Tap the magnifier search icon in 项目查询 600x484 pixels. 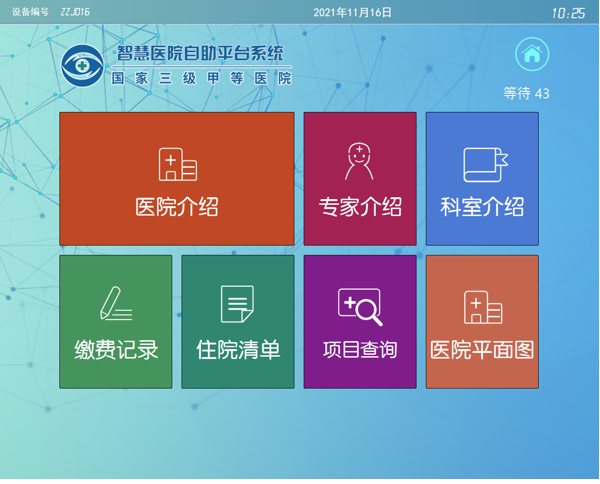click(x=360, y=307)
